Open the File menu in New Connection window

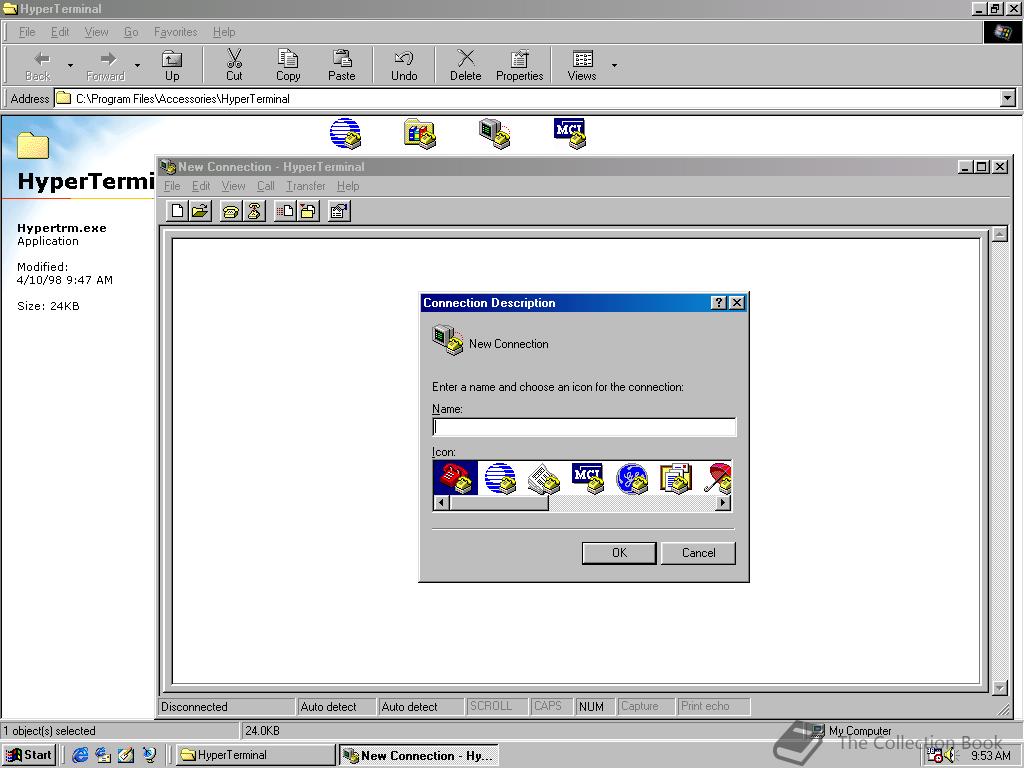click(172, 186)
